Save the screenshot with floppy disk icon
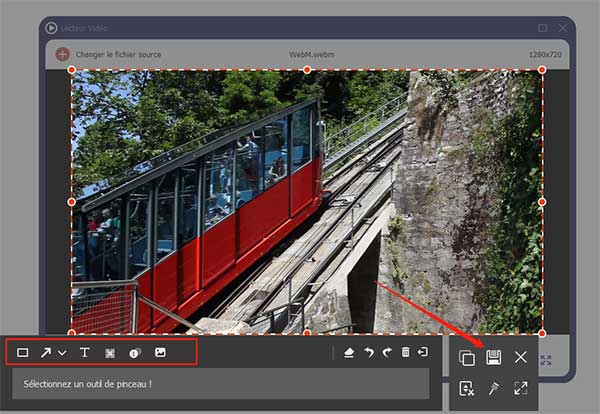600x414 pixels. point(493,357)
